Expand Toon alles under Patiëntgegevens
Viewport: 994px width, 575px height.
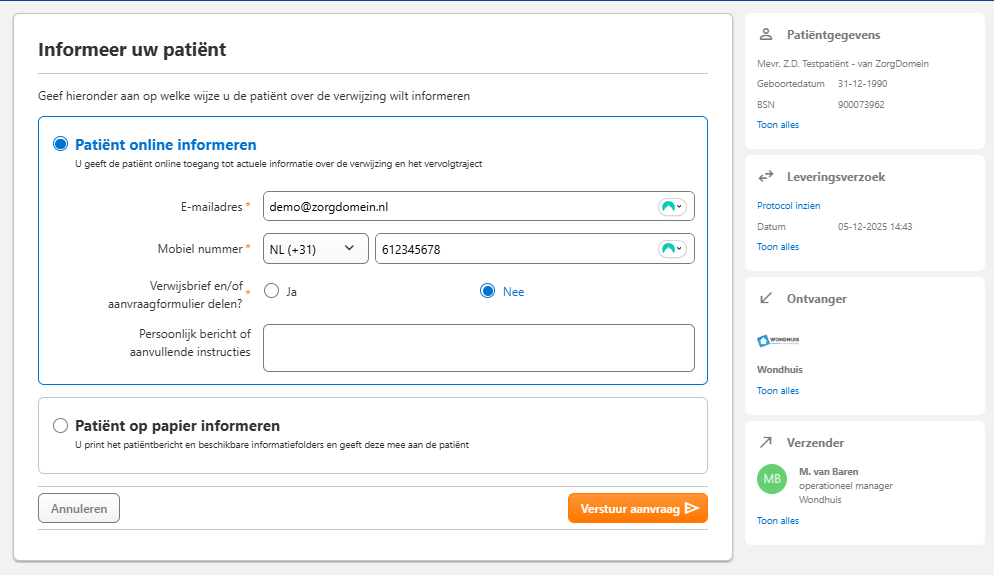pos(778,125)
